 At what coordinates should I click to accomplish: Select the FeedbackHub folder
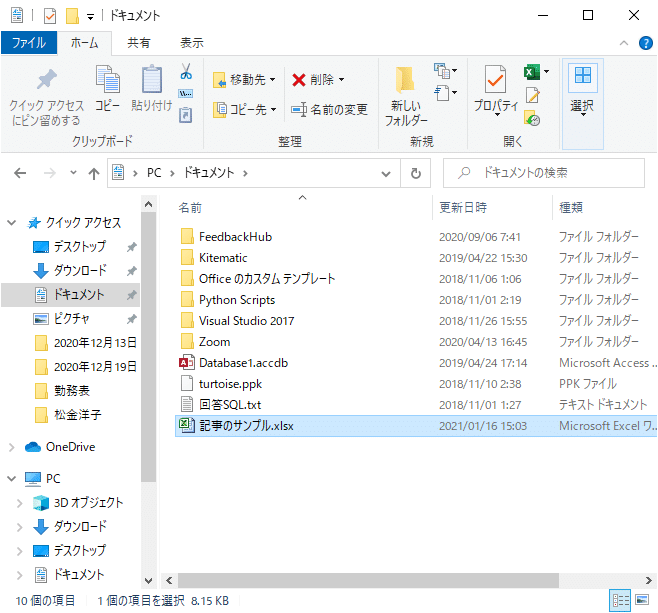[235, 237]
